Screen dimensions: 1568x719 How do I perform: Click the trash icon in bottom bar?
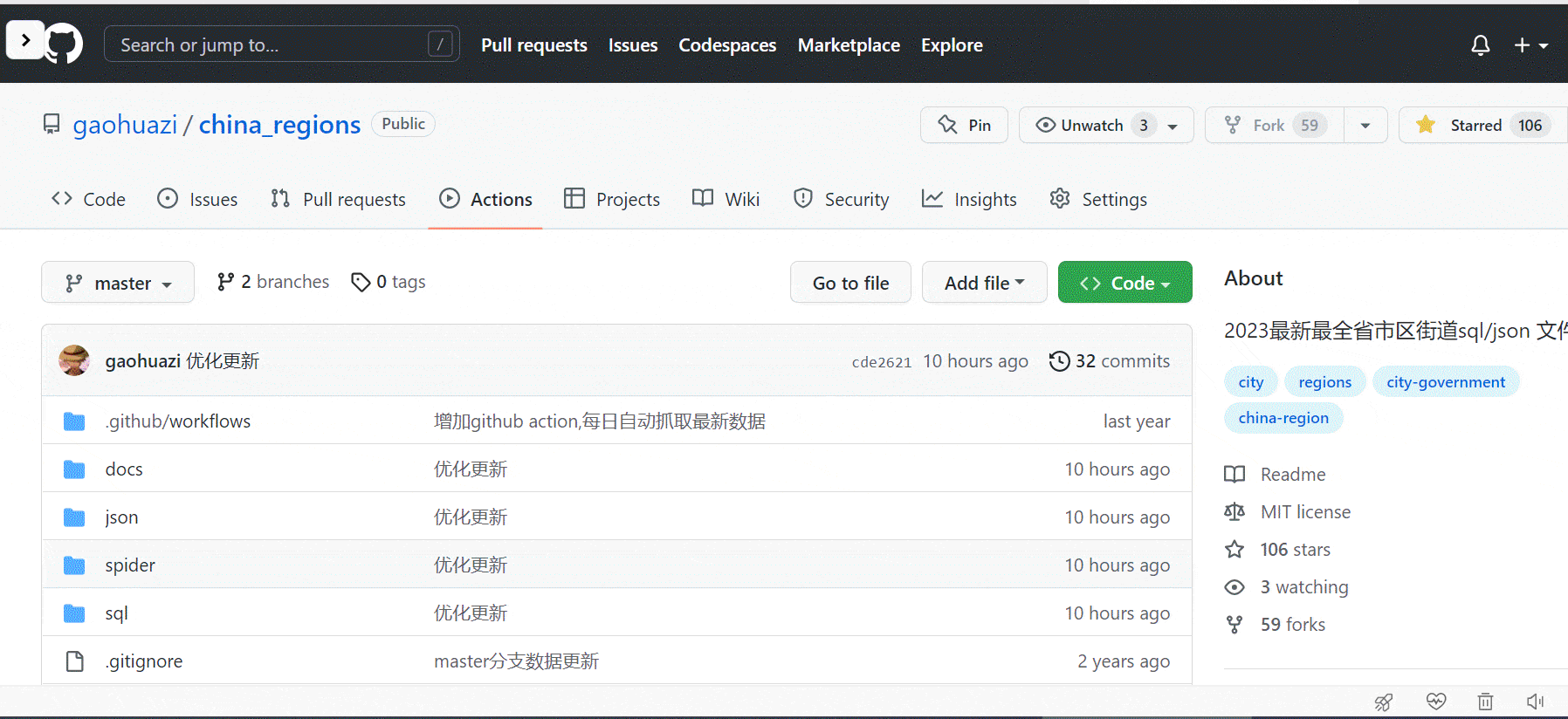[x=1485, y=702]
